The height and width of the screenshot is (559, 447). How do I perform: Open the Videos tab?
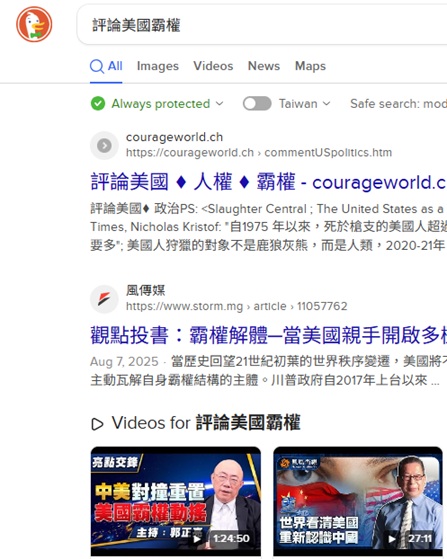coord(213,66)
